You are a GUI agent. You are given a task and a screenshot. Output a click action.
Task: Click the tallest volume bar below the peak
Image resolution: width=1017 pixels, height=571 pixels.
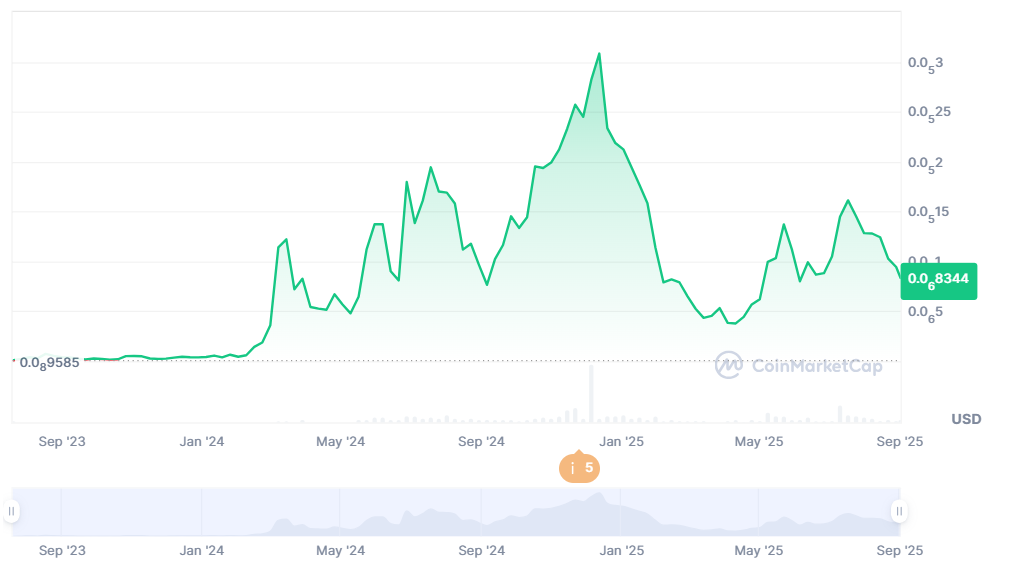(591, 393)
